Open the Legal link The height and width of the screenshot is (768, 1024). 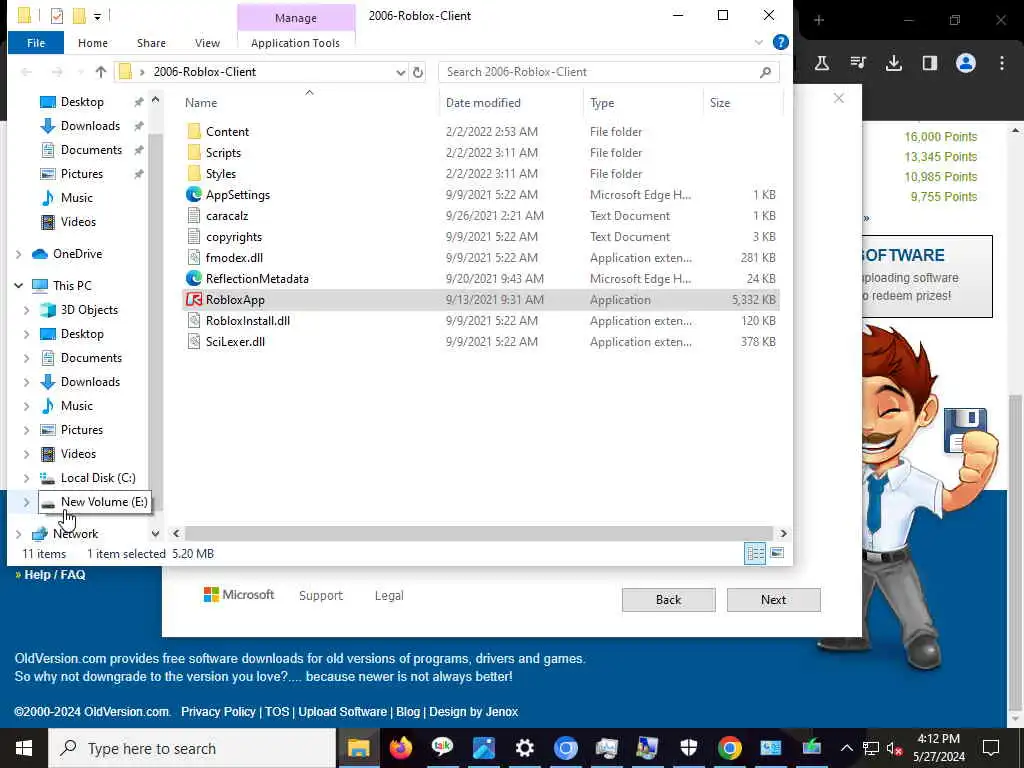point(389,596)
